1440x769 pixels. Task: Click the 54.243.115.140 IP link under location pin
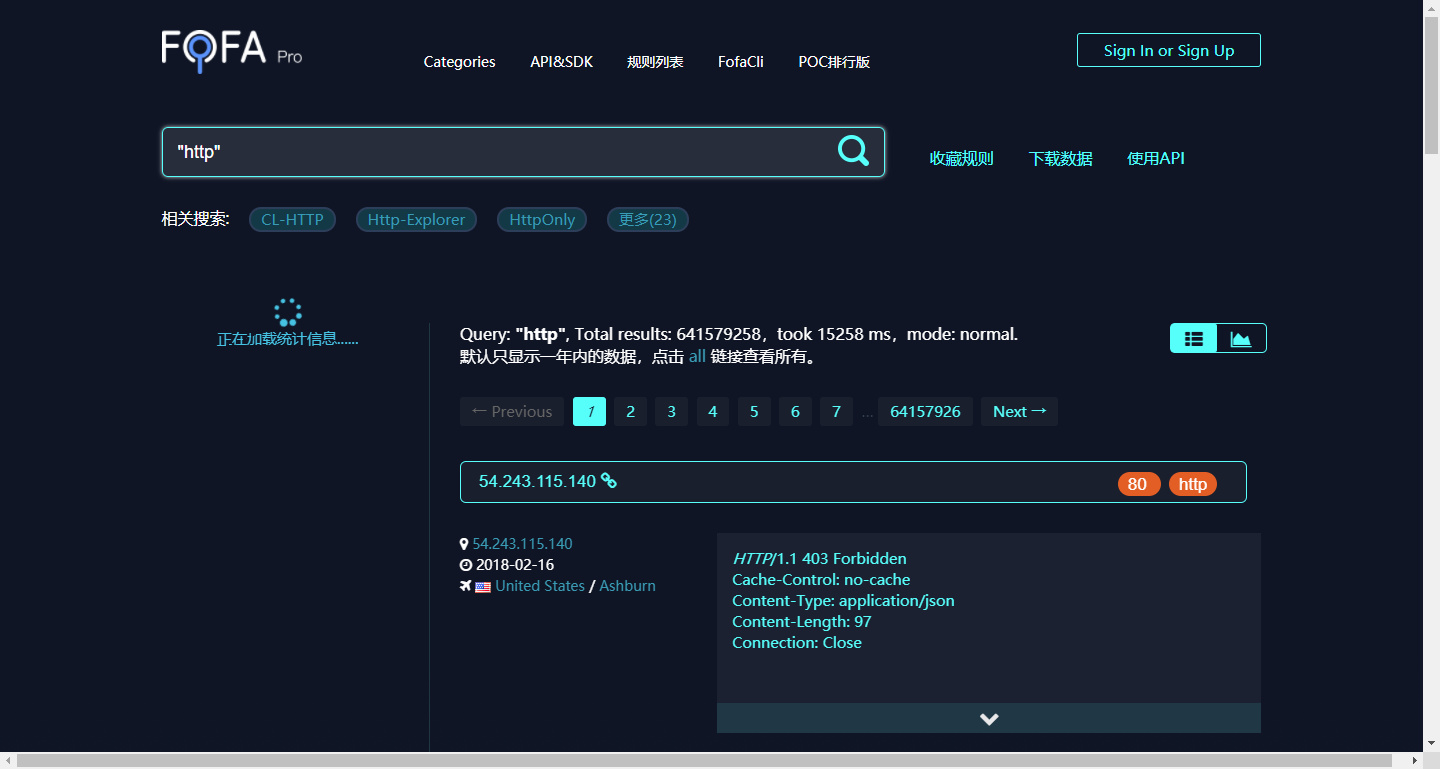[x=522, y=544]
